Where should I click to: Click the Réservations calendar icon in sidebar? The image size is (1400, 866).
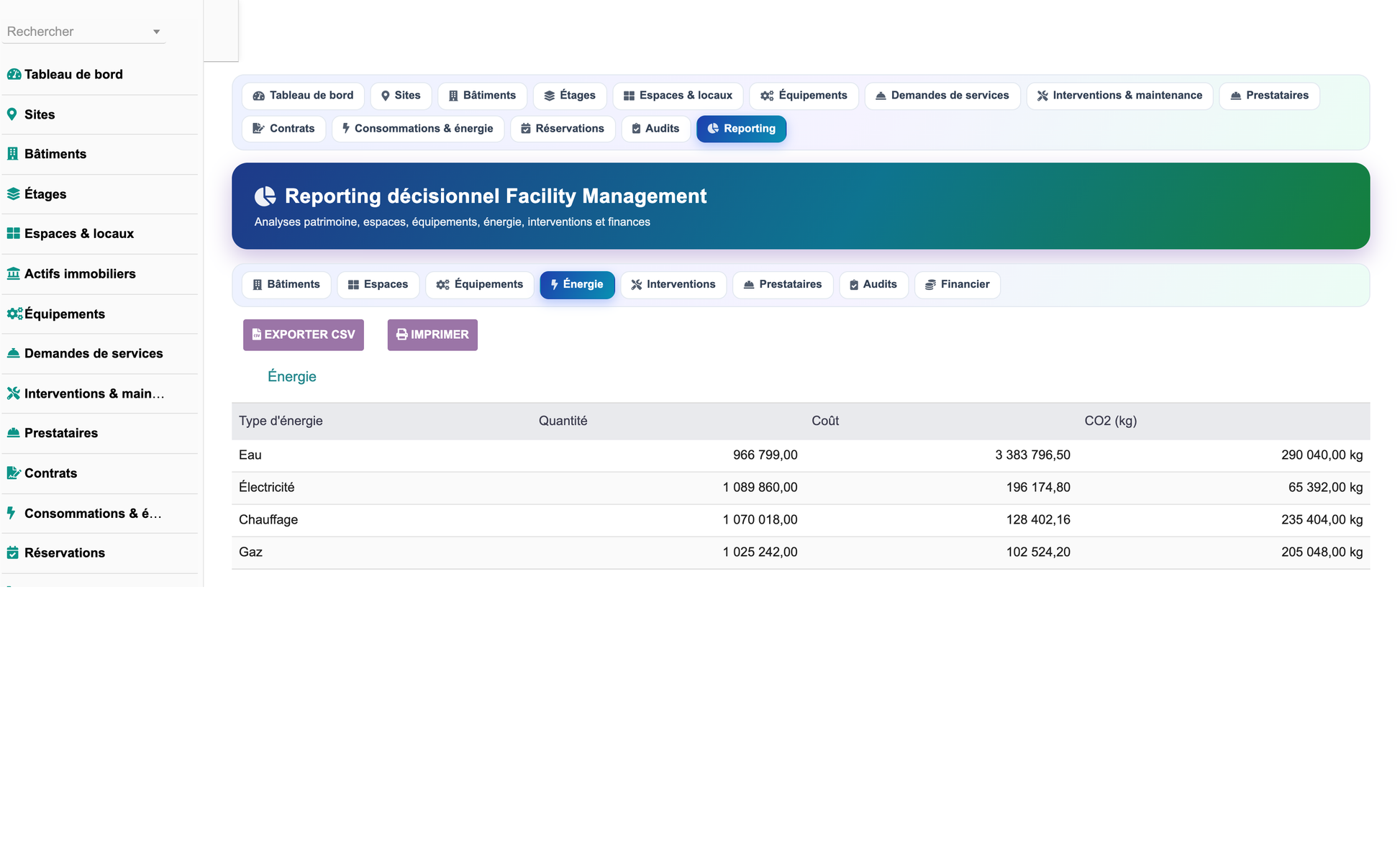[12, 553]
